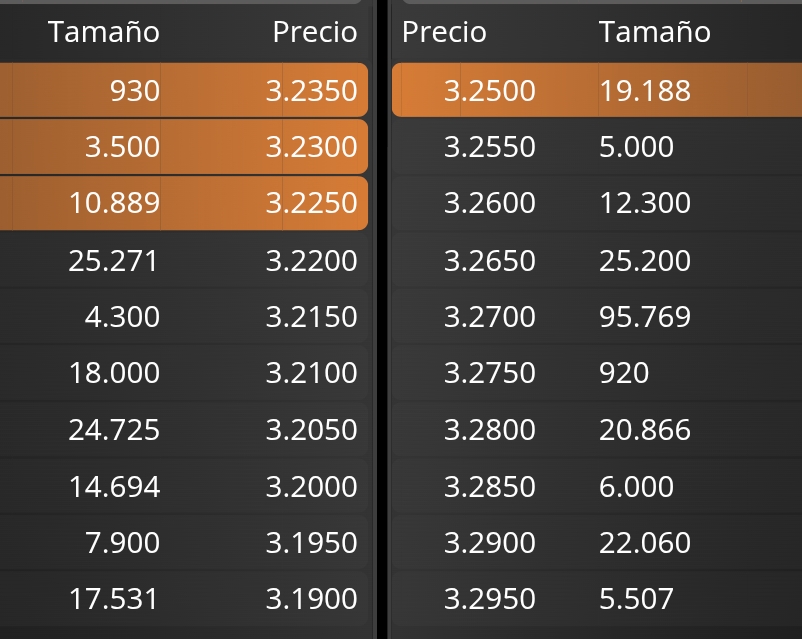The image size is (802, 639).
Task: Select the highlighted ask price 3.2500
Action: 489,91
